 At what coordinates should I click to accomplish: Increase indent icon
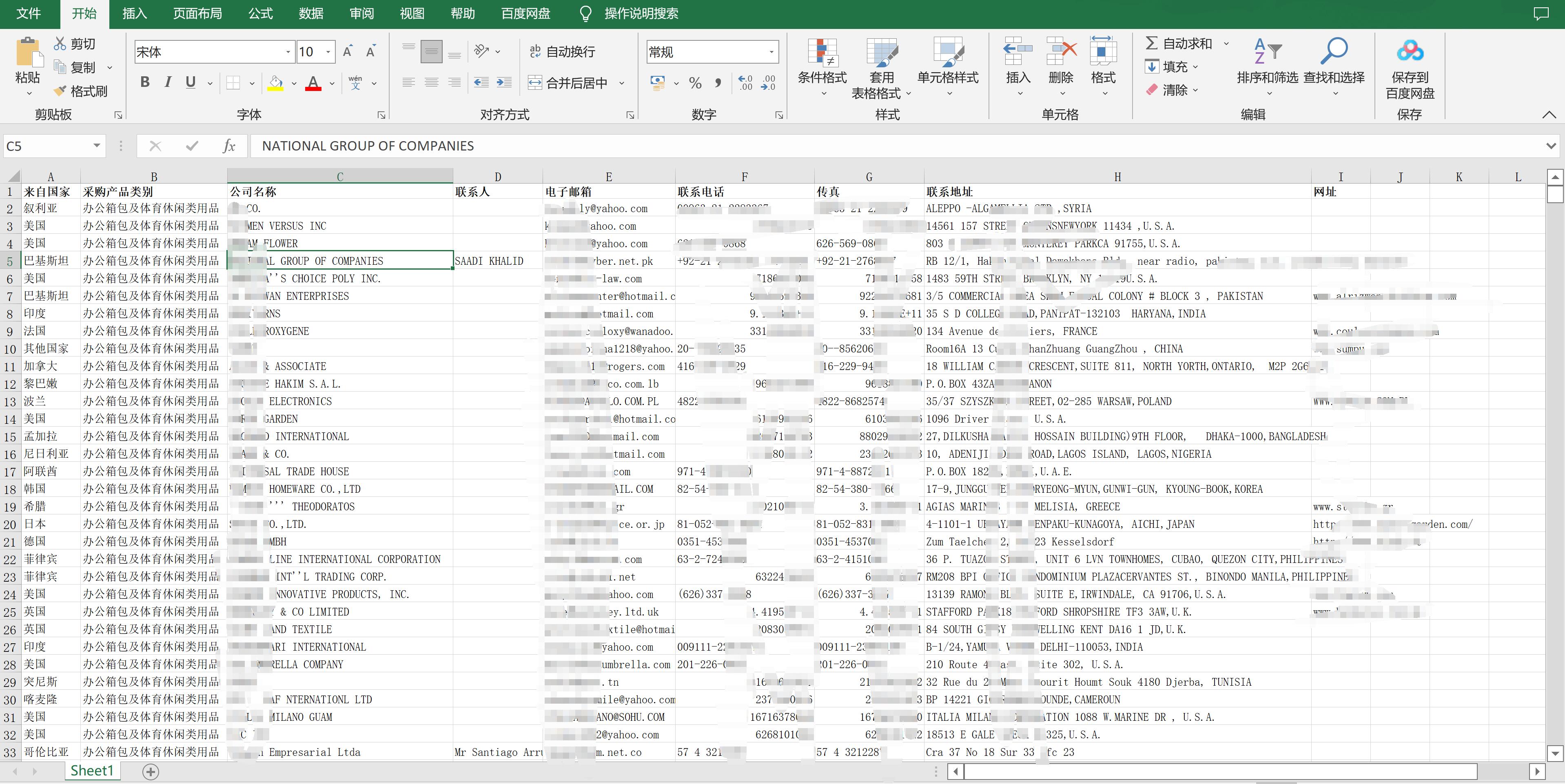click(503, 82)
